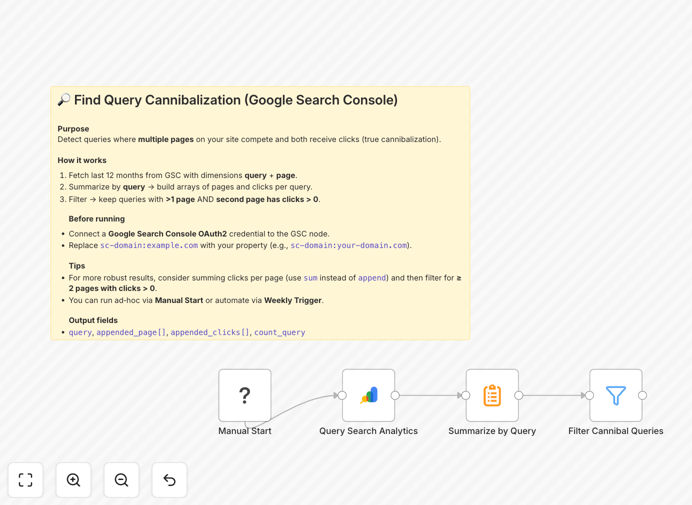Viewport: 692px width, 505px height.
Task: Select the Manual Start trigger node
Action: pos(245,395)
